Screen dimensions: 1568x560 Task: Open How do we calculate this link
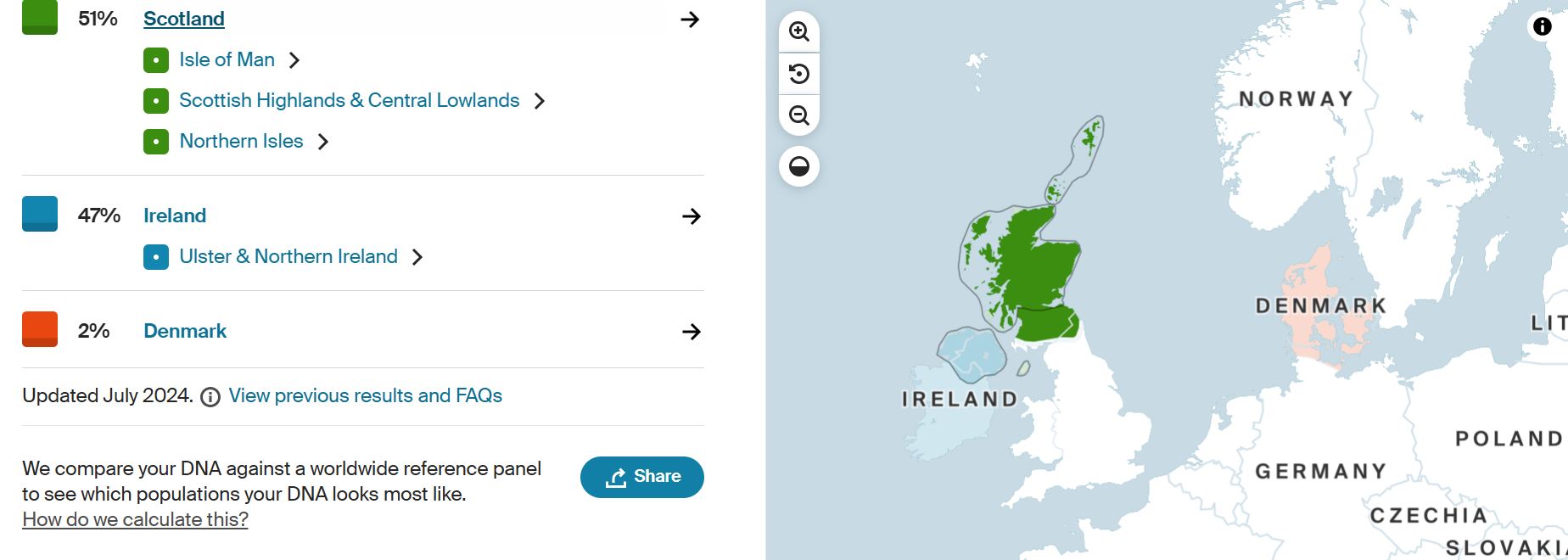tap(135, 519)
